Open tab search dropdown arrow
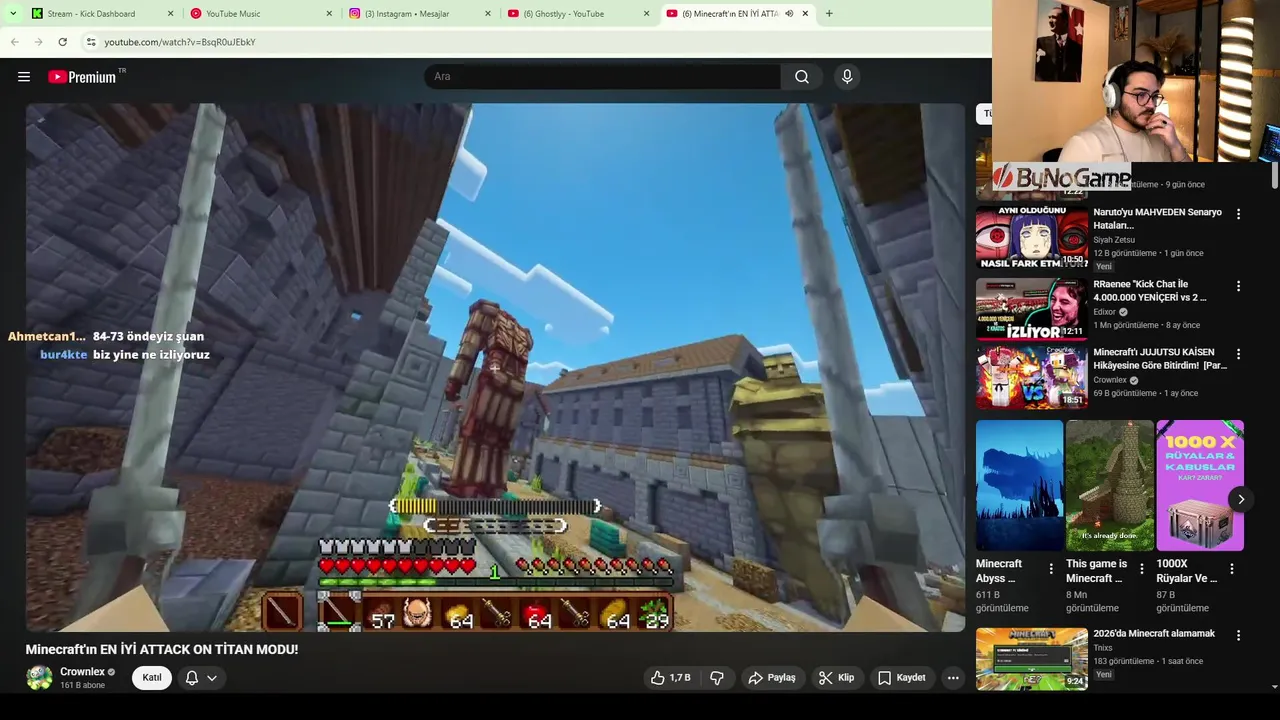This screenshot has height=720, width=1280. 12,14
